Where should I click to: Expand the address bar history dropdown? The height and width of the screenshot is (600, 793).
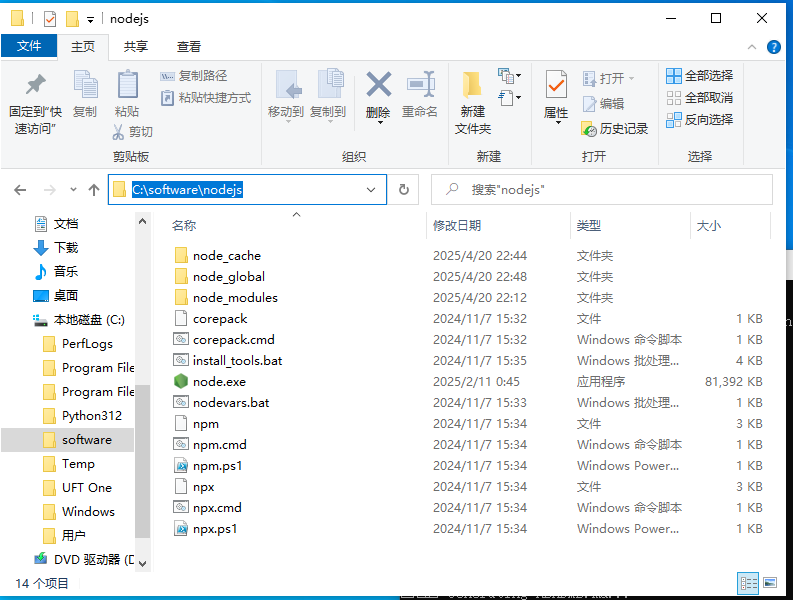371,190
